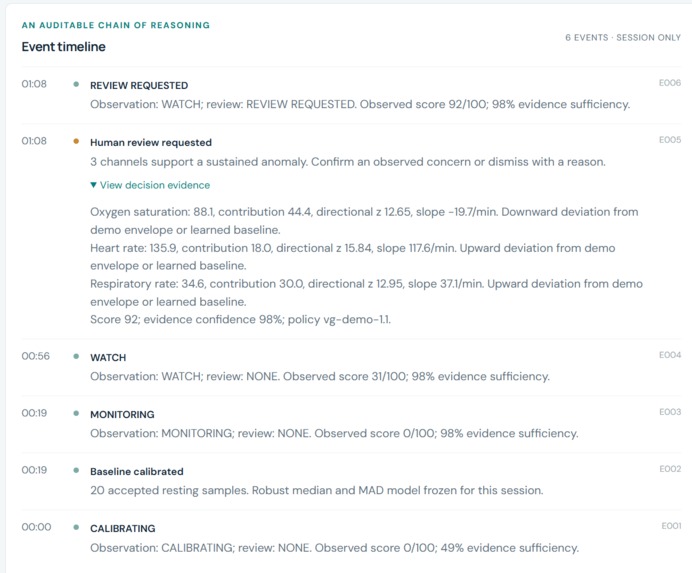The image size is (692, 573).
Task: Click the 00:19 timestamp of Baseline calibrated
Action: [x=34, y=470]
